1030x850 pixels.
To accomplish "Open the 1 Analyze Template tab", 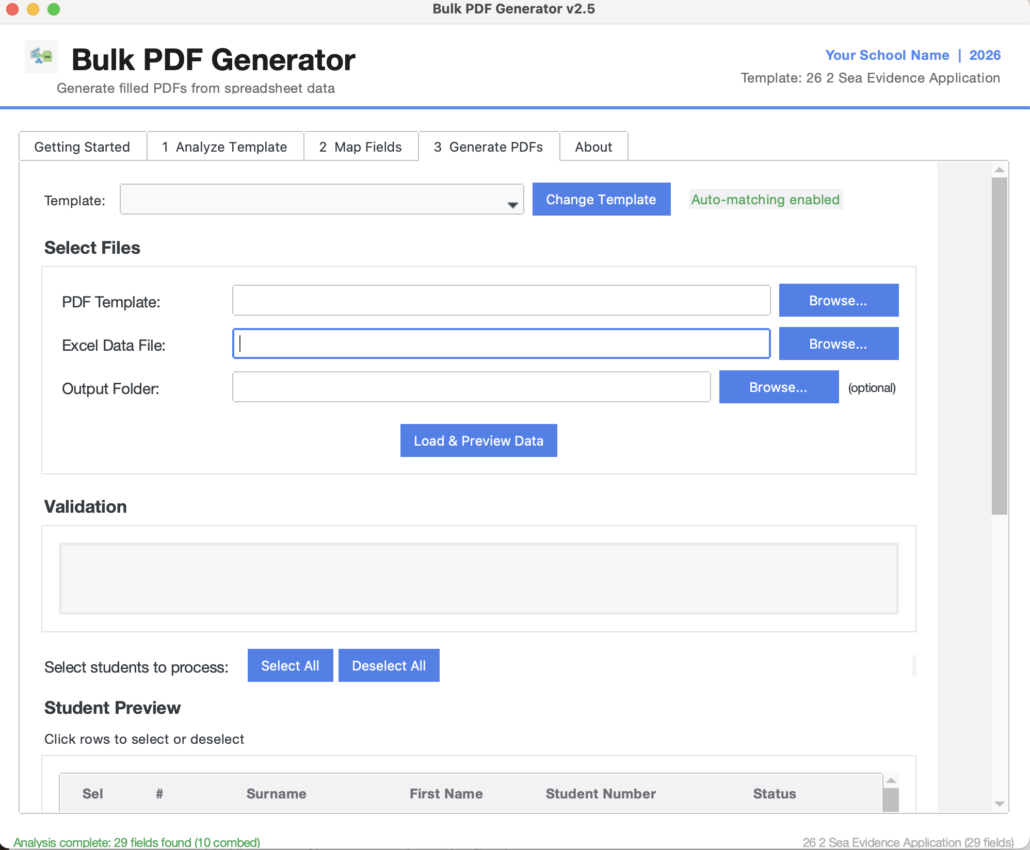I will pos(224,147).
